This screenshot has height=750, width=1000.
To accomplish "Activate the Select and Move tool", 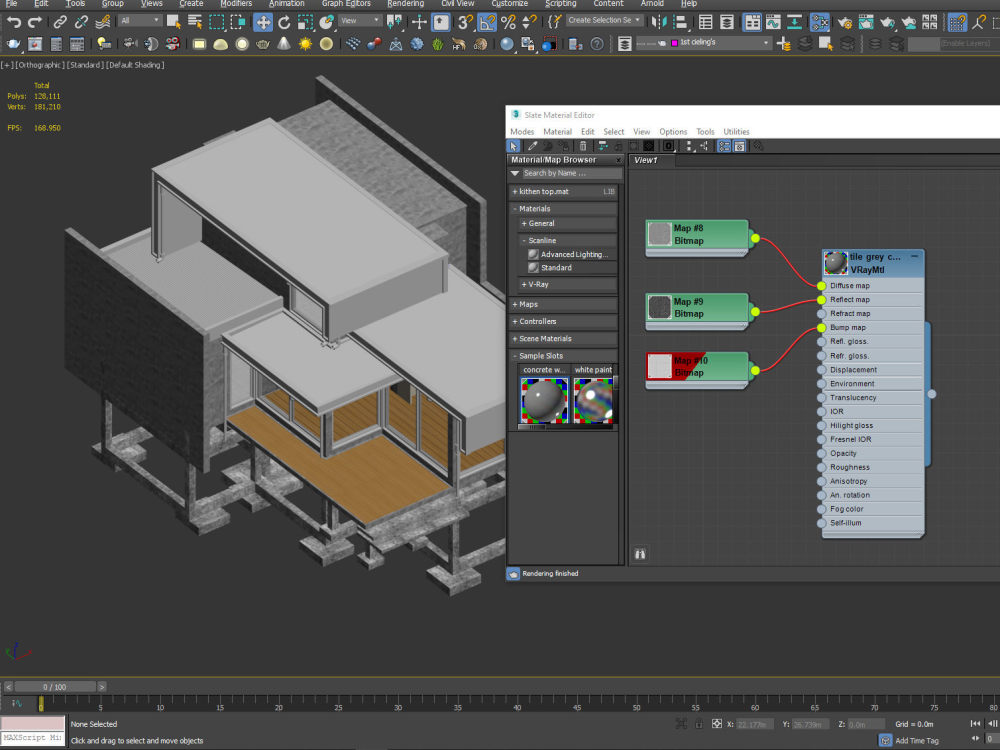I will [263, 22].
